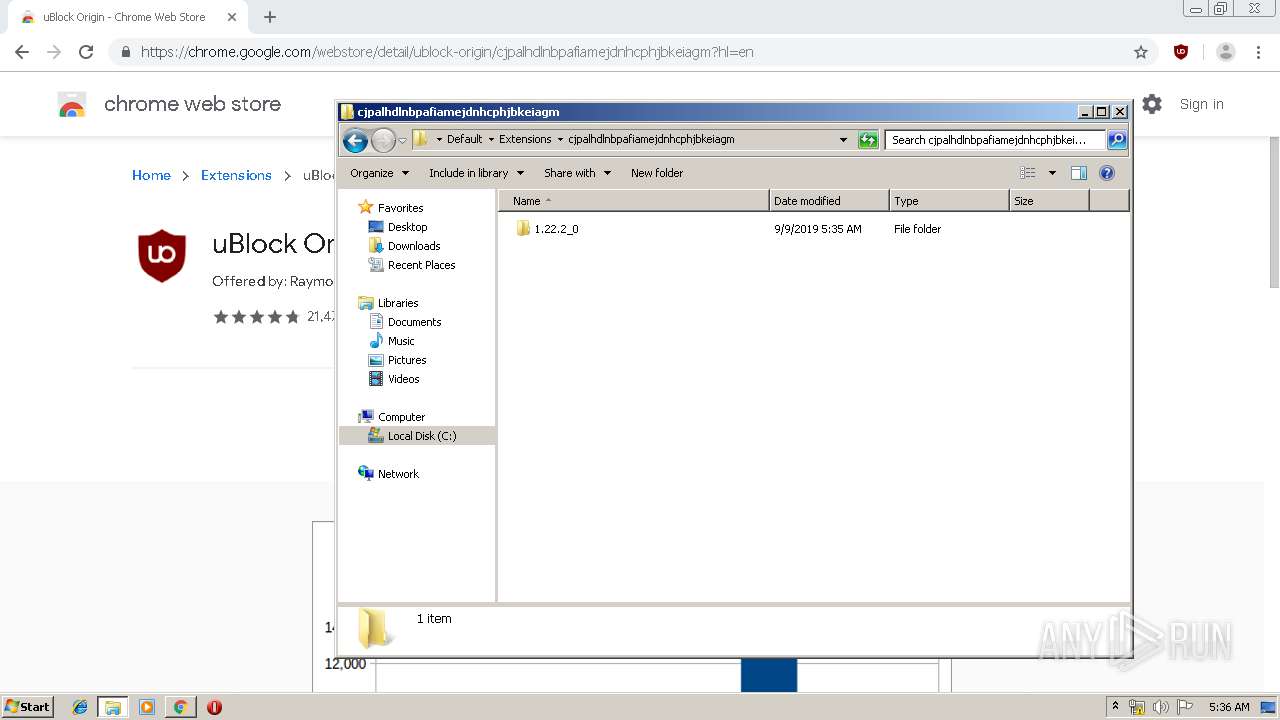Screen dimensions: 1280x720
Task: Select Desktop in navigation pane
Action: [x=398, y=227]
